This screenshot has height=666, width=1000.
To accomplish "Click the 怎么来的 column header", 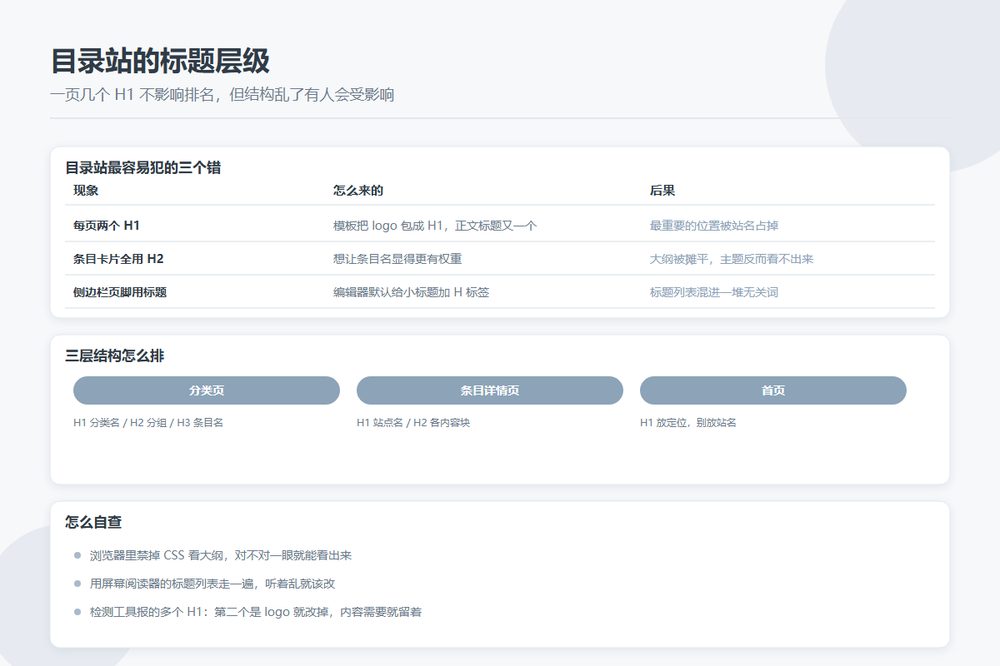I will (x=358, y=190).
